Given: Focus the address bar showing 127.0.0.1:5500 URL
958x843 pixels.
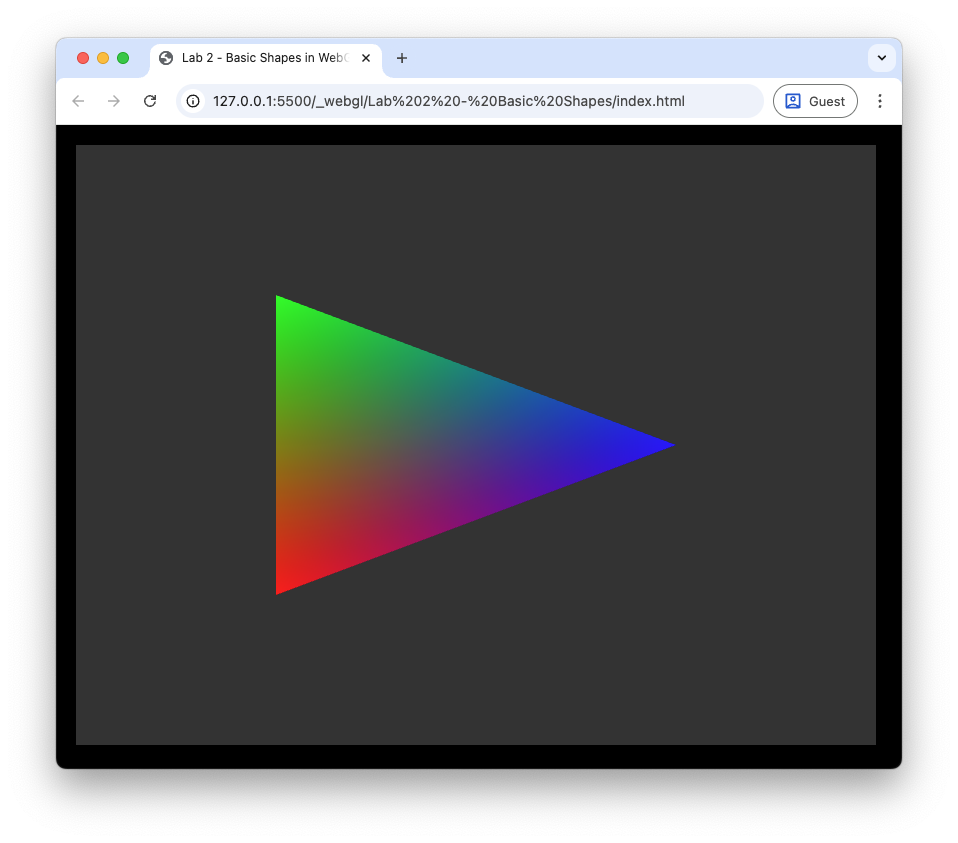Looking at the screenshot, I should coord(450,101).
